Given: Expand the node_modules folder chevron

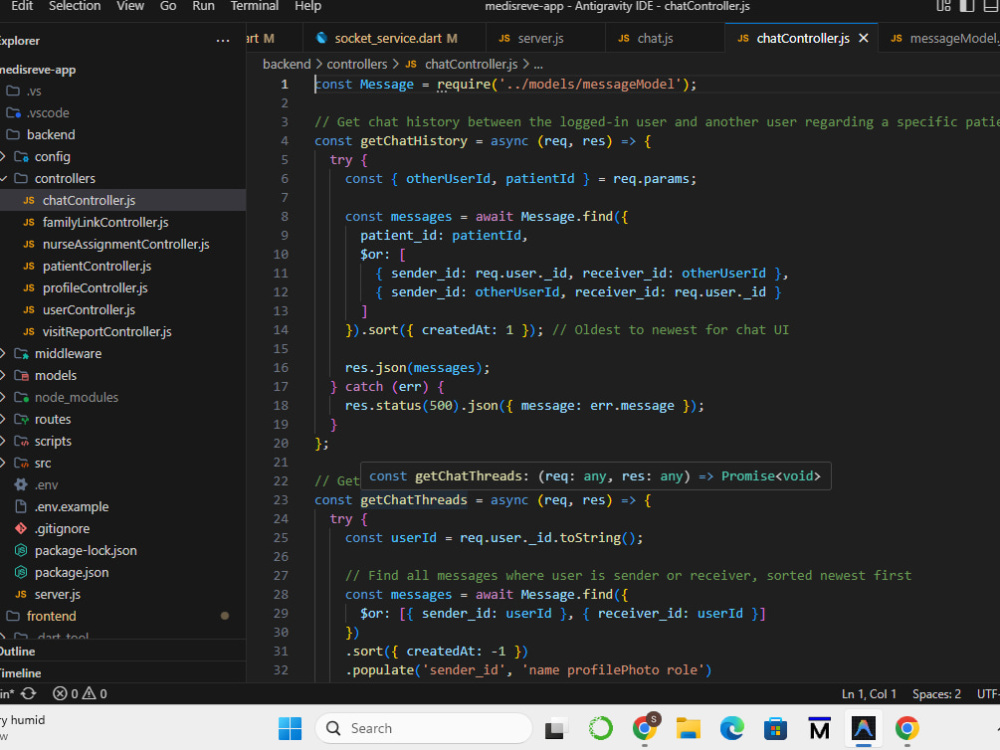Looking at the screenshot, I should point(3,397).
